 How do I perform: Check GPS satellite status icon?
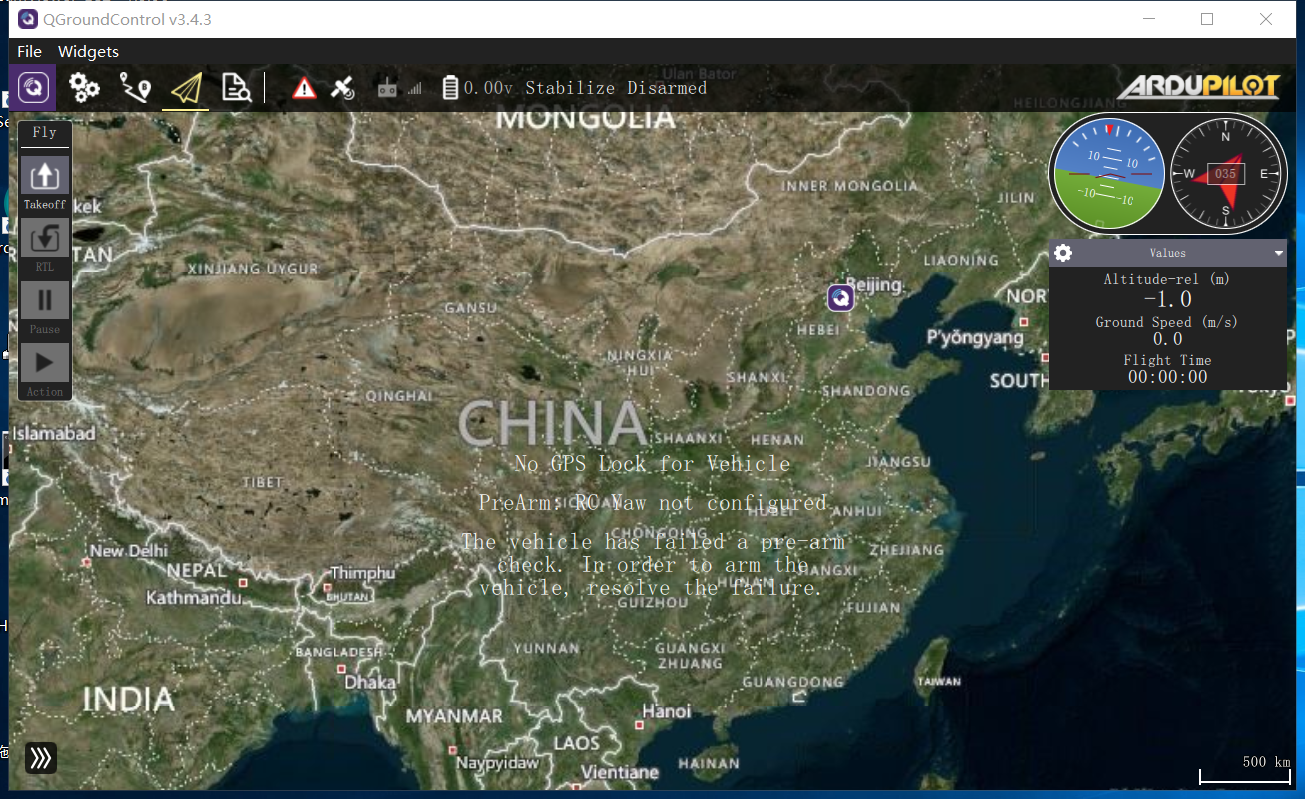[343, 88]
